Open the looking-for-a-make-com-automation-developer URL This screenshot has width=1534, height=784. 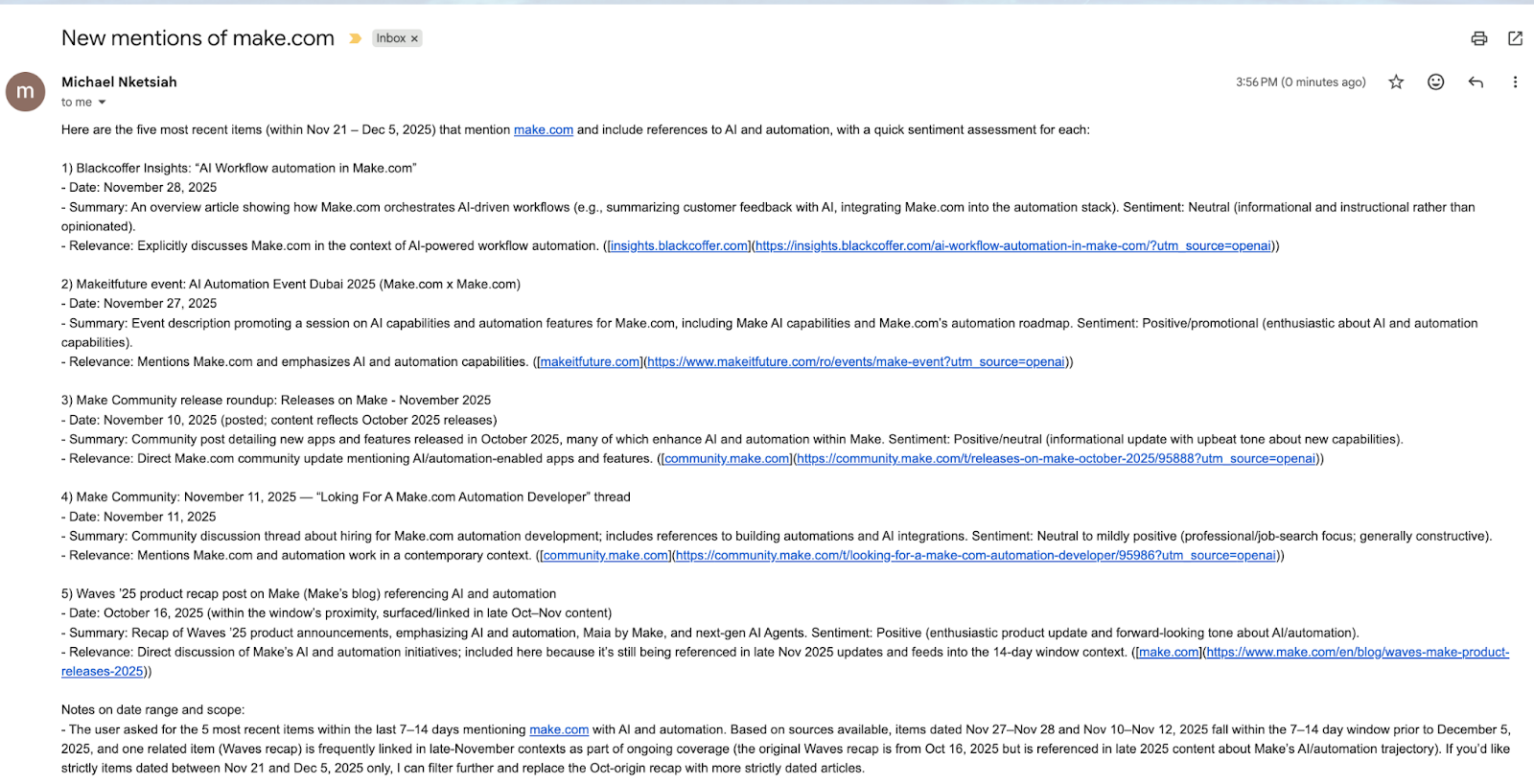[x=976, y=556]
